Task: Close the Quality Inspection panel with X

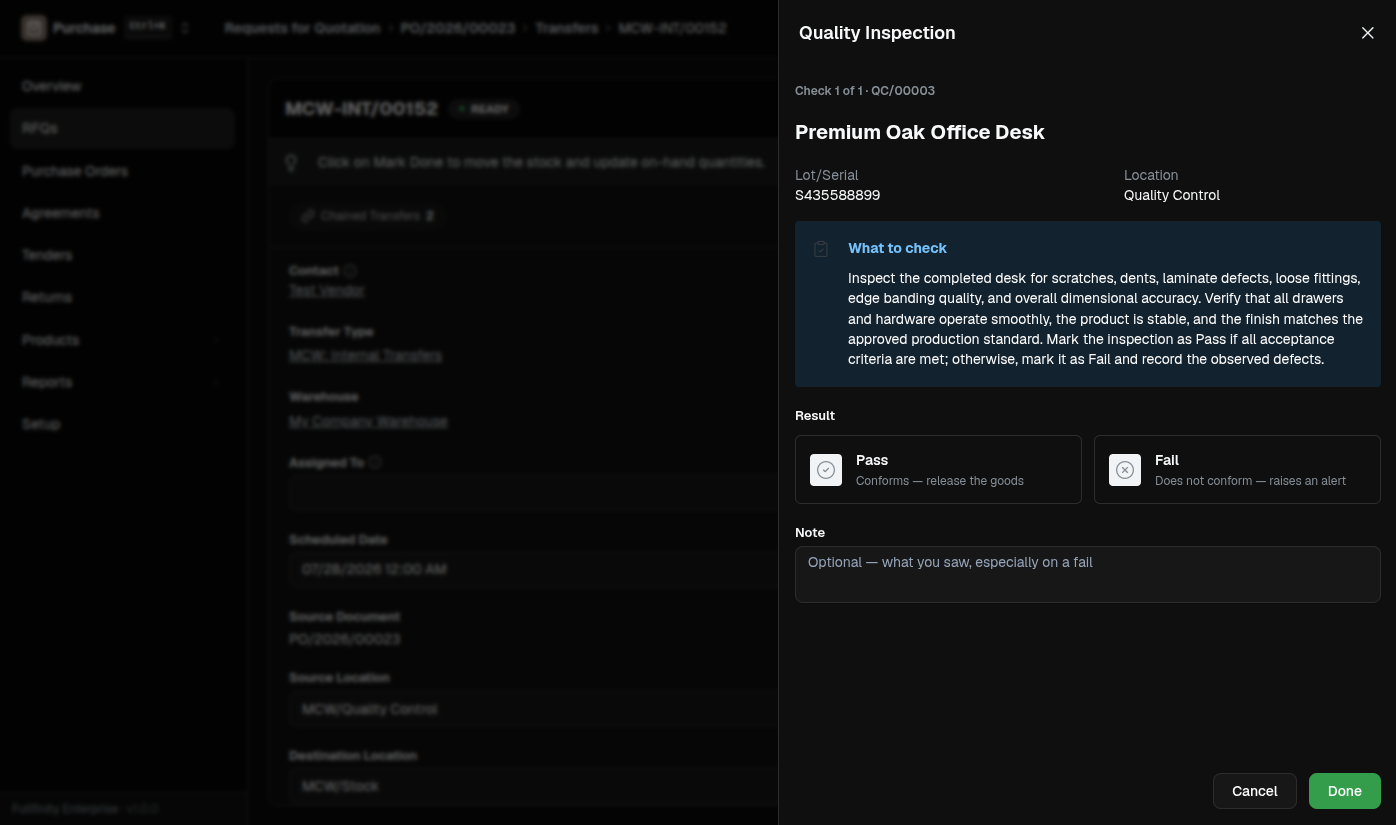Action: click(x=1368, y=33)
